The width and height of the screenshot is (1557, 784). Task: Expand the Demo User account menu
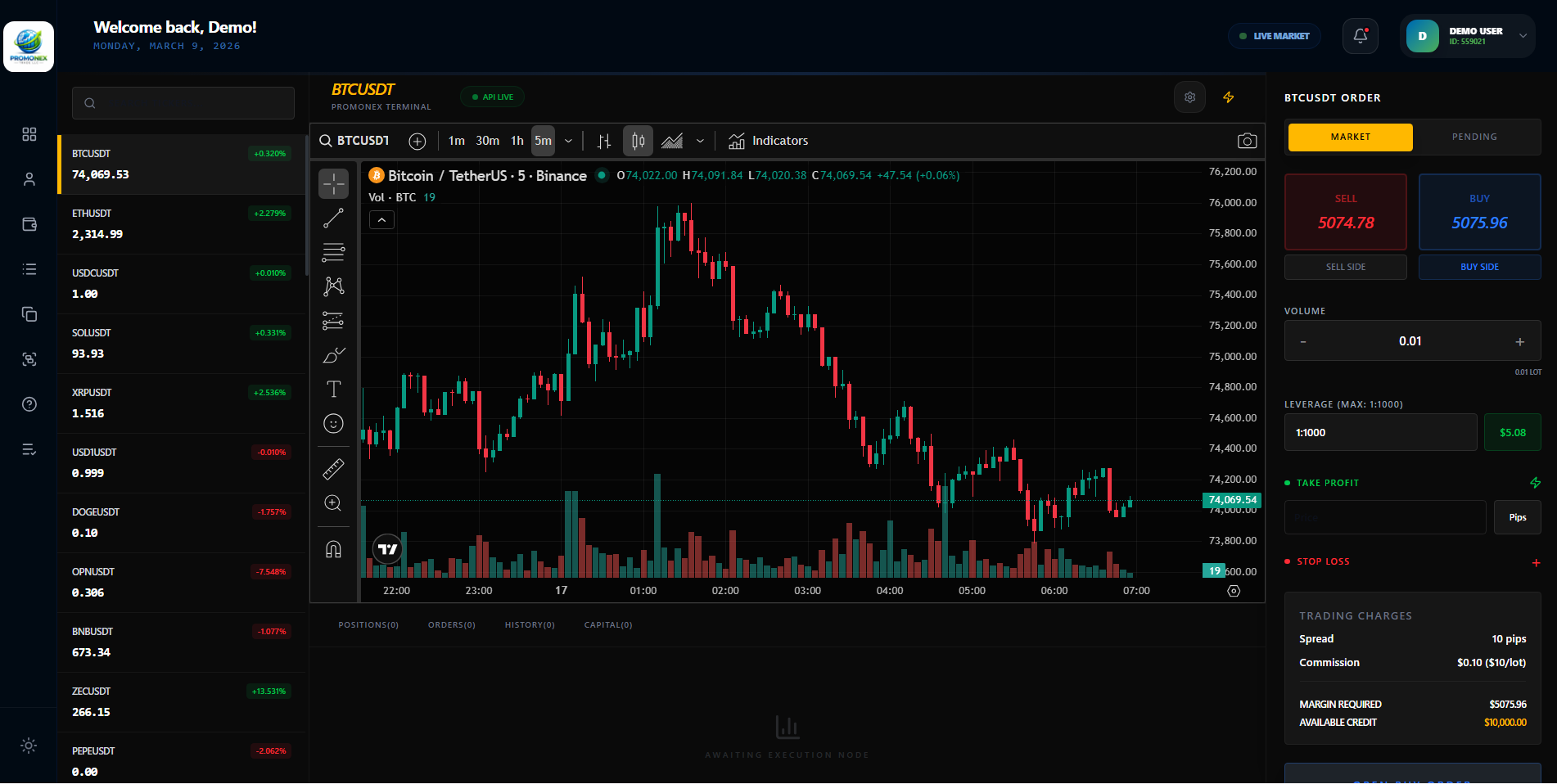tap(1523, 36)
